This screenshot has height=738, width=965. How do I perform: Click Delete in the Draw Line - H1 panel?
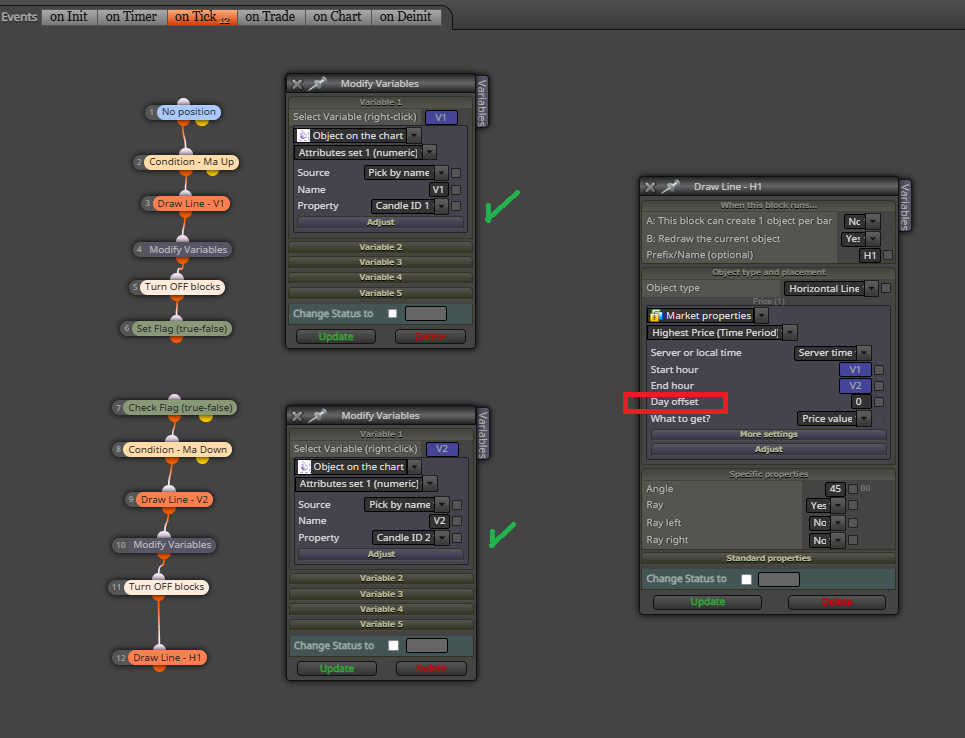(x=836, y=602)
